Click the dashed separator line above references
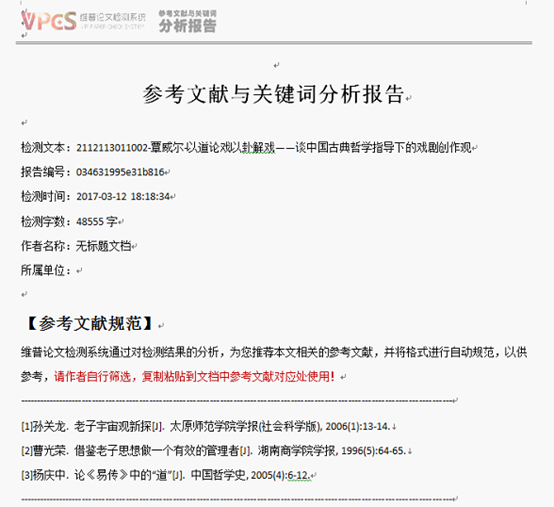Screen dimensions: 554x507 (x=238, y=401)
